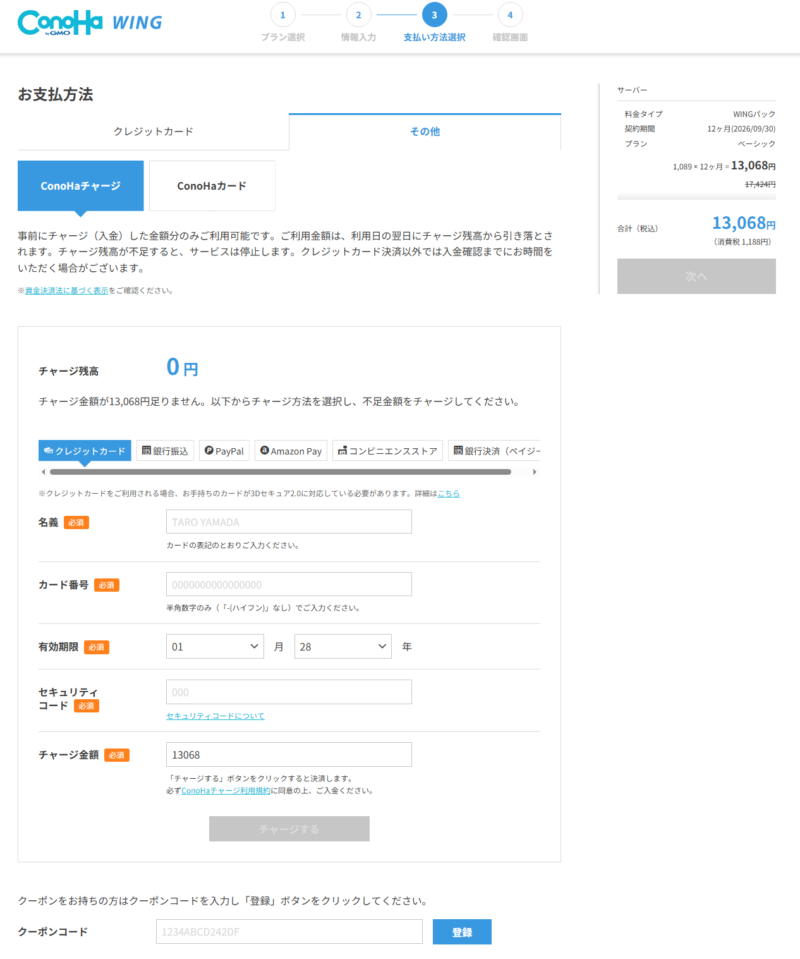Click the ConoHa WING logo
800x959 pixels.
[89, 23]
